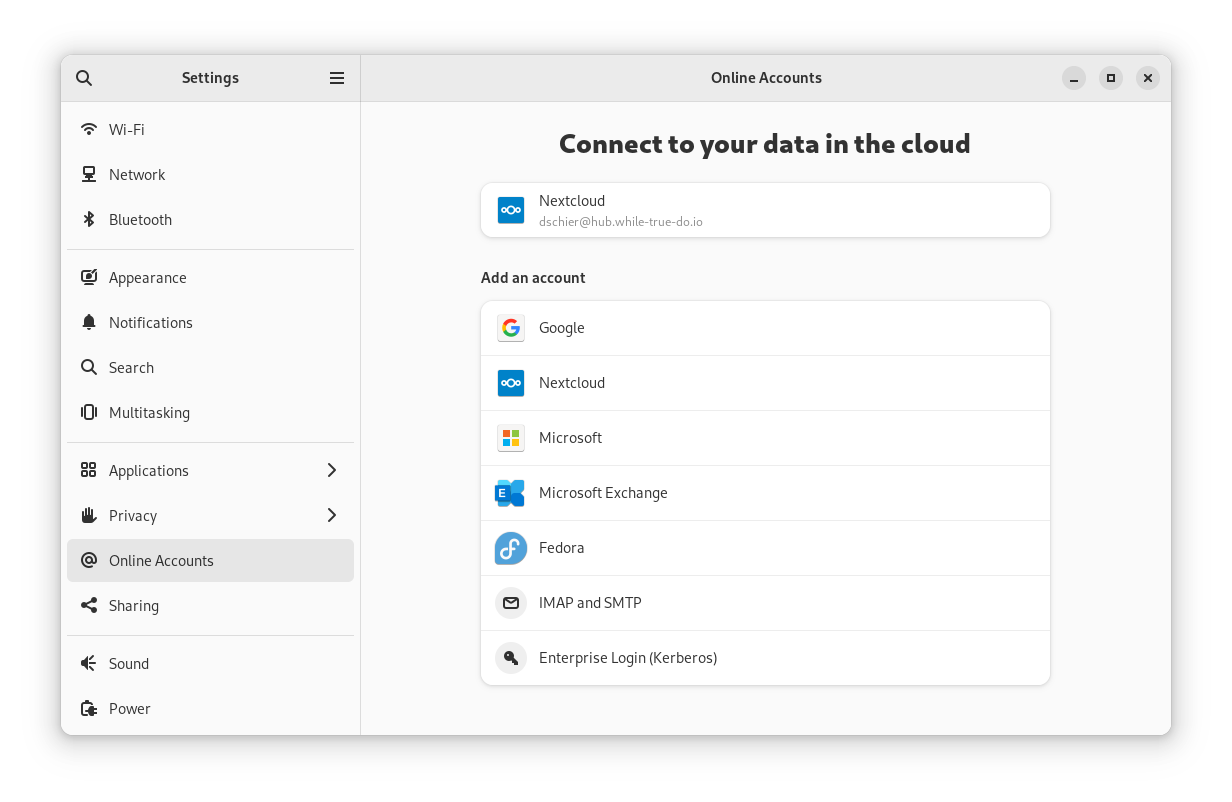The width and height of the screenshot is (1232, 802).
Task: Add a Google account
Action: tap(765, 328)
